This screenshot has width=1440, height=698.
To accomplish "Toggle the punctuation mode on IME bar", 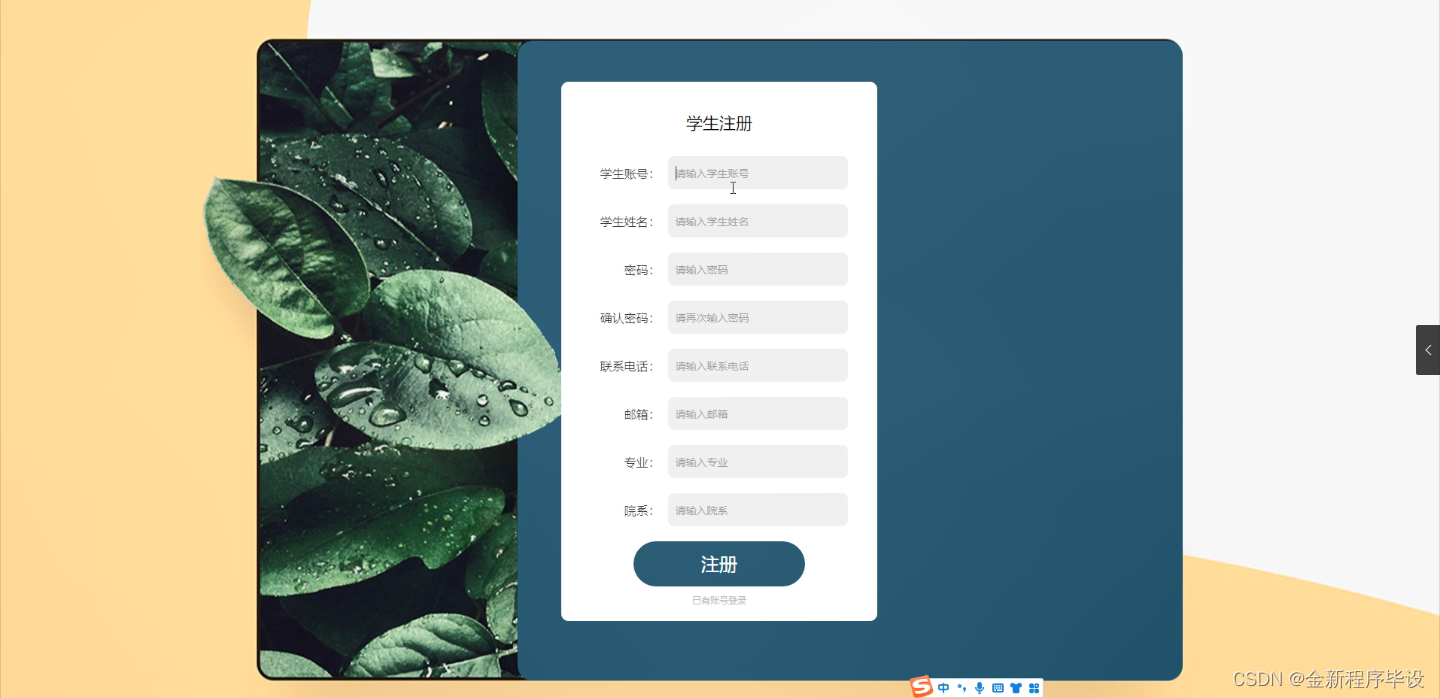I will 962,688.
